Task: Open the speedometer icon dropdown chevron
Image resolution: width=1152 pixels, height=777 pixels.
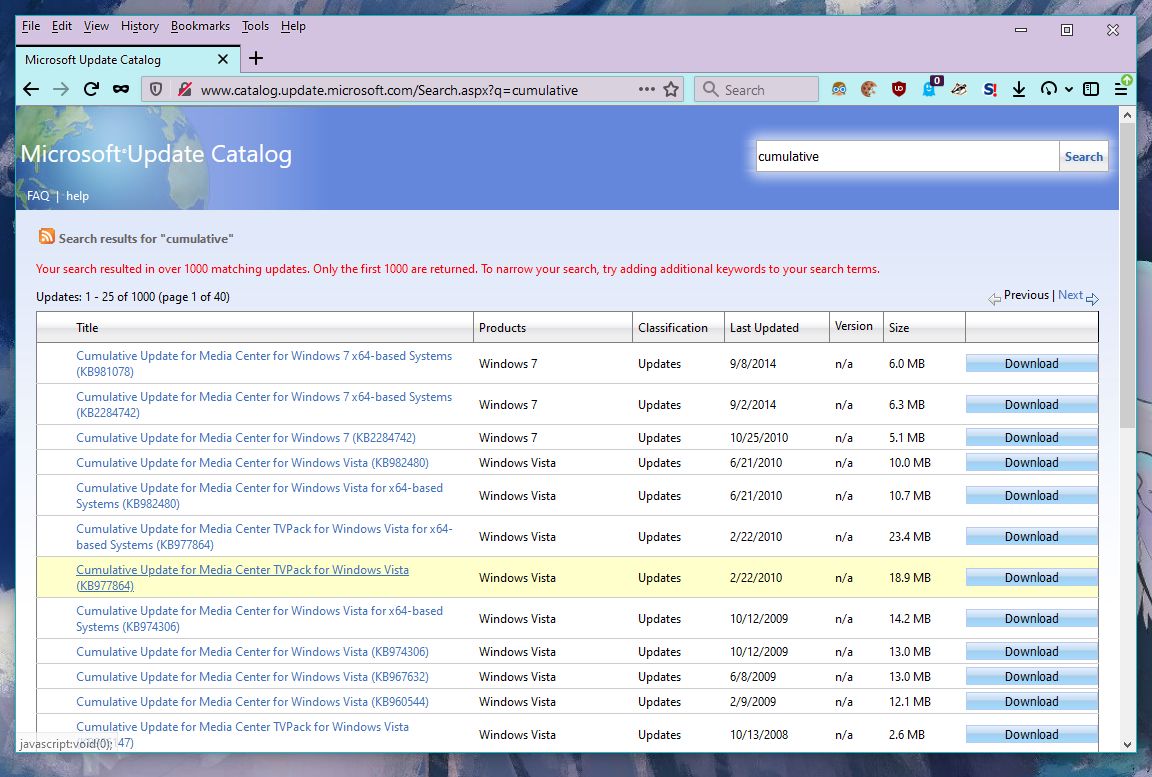Action: tap(1068, 89)
